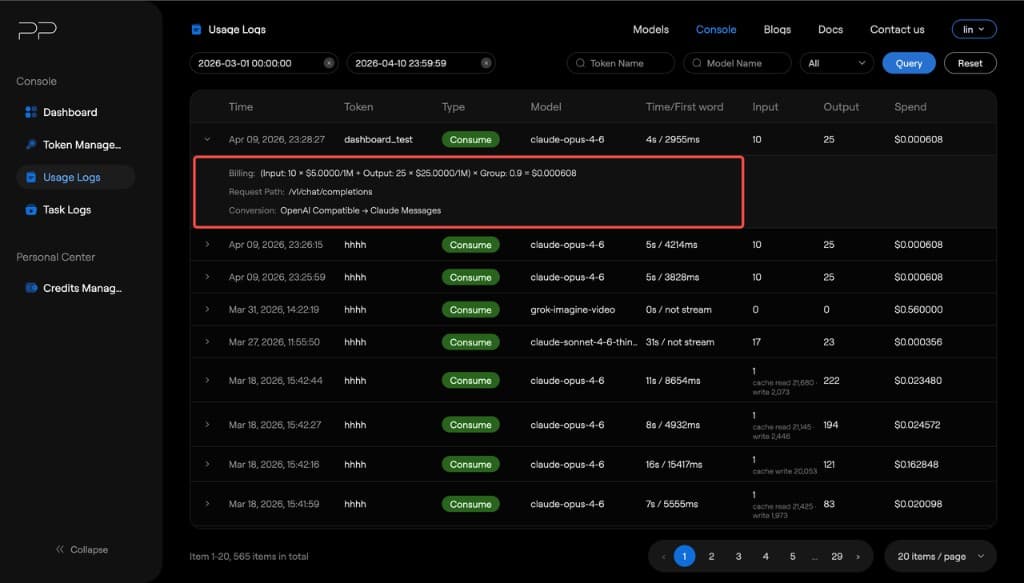Expand the Apr 09 23:25:59 log row

click(207, 277)
